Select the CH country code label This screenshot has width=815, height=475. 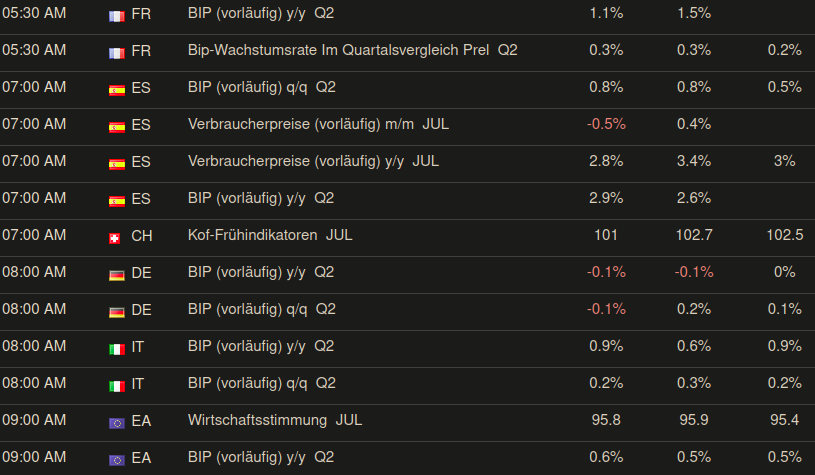[x=142, y=236]
